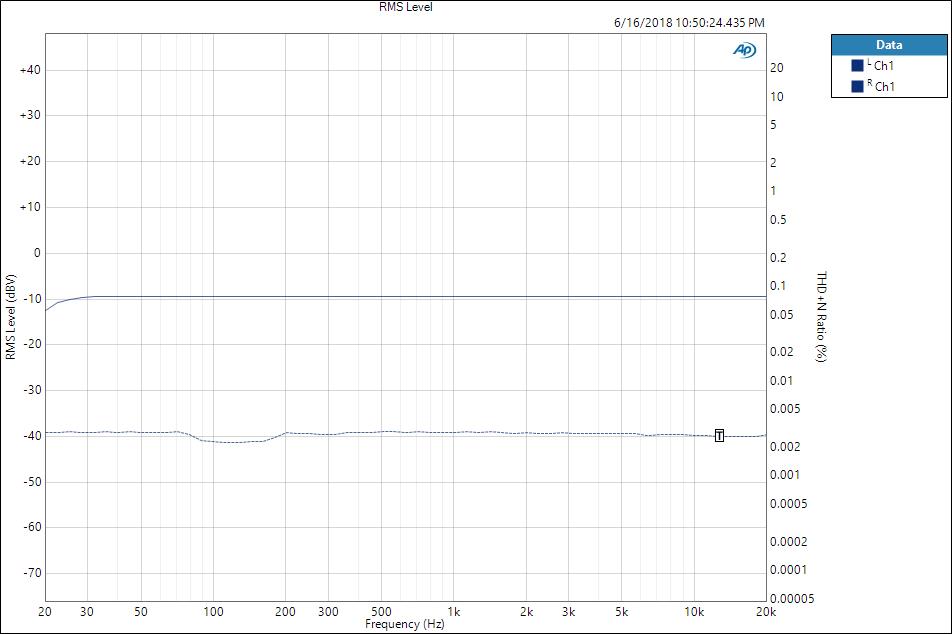Click the 1k frequency axis value

pyautogui.click(x=454, y=612)
